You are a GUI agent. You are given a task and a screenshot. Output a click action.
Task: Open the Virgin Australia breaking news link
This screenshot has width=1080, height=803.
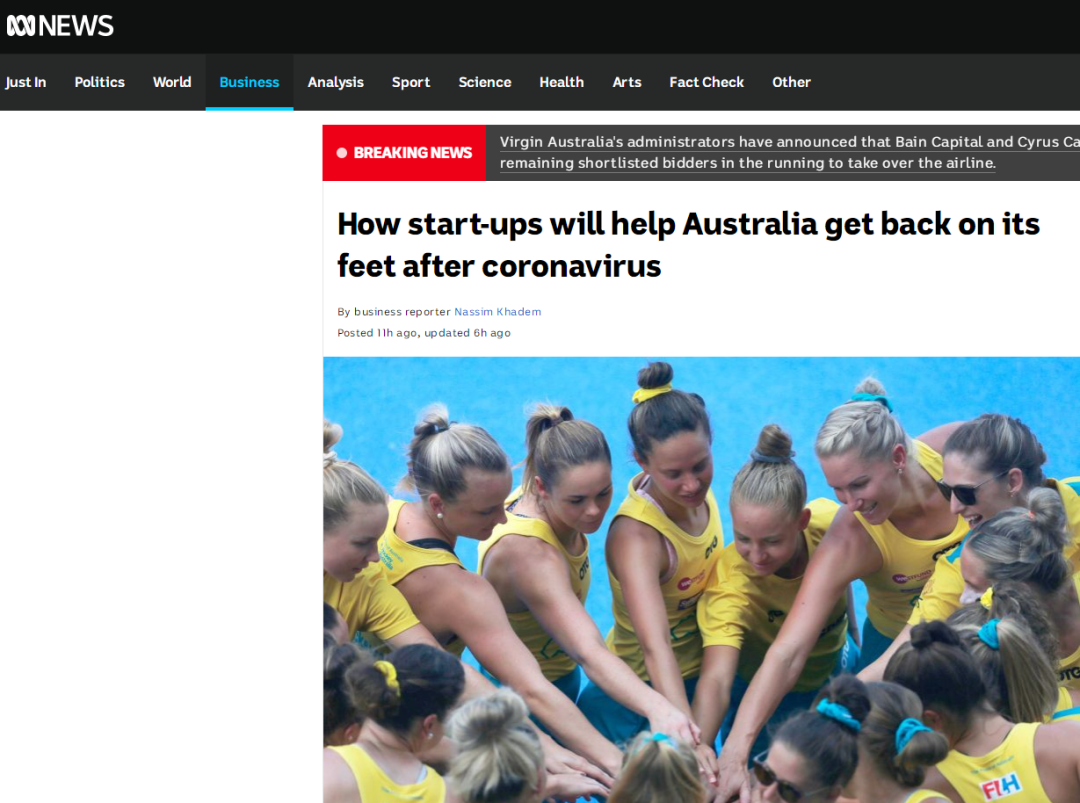789,152
